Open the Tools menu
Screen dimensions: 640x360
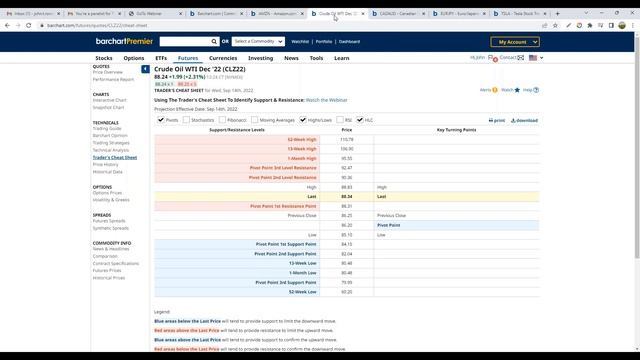(316, 58)
